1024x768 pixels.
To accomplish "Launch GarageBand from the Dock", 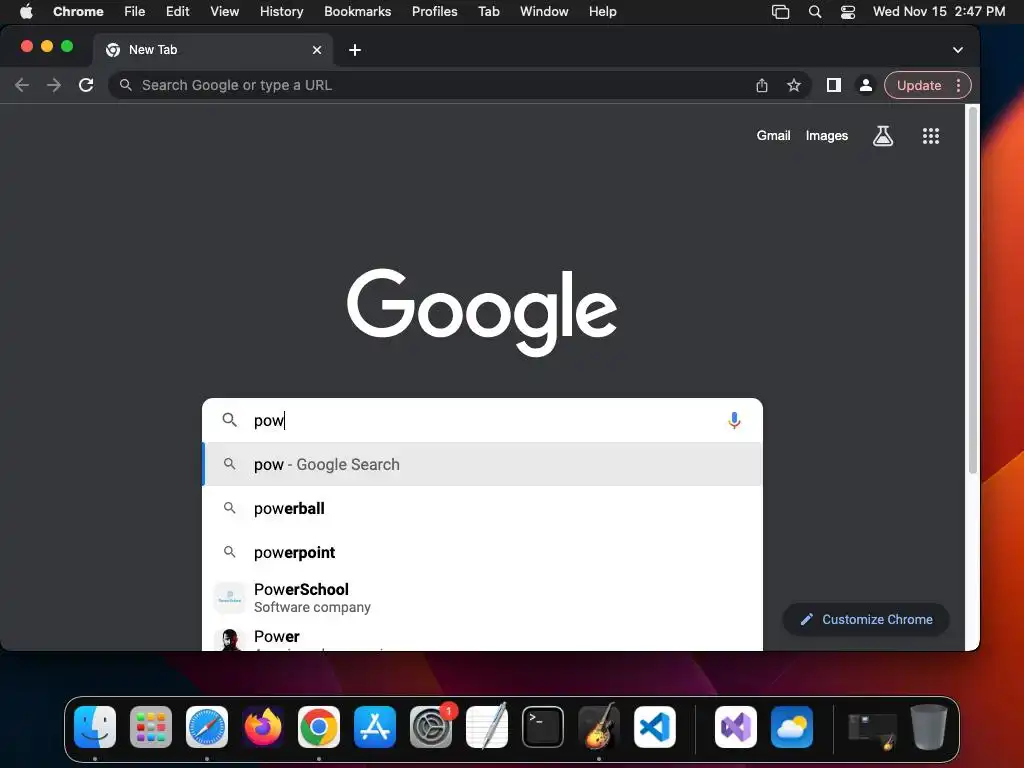I will coord(599,727).
